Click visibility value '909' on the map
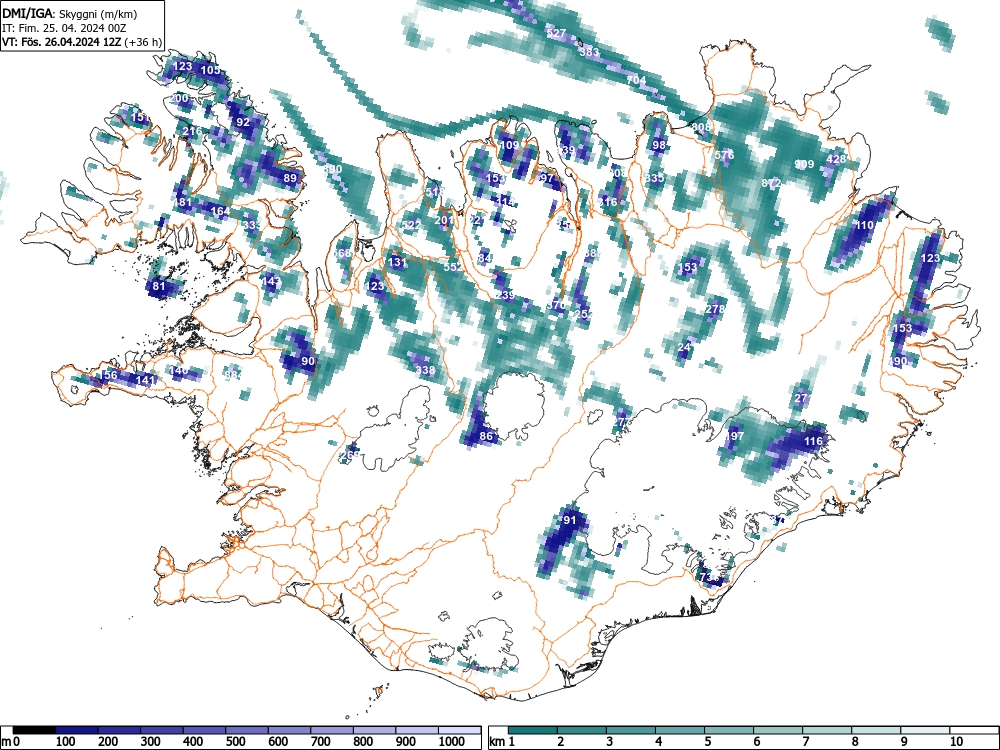 coord(804,165)
